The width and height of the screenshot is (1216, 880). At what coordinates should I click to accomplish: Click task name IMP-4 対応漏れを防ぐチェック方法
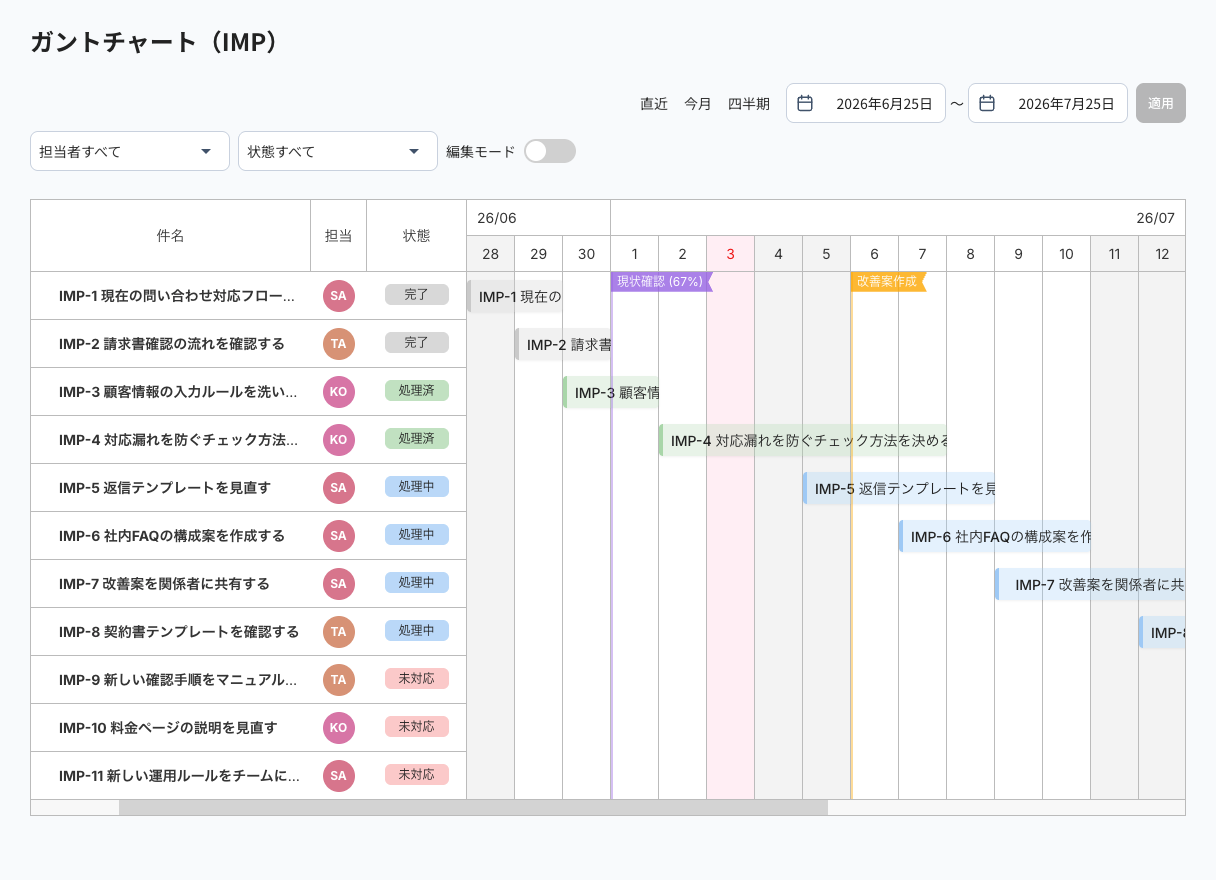point(178,440)
